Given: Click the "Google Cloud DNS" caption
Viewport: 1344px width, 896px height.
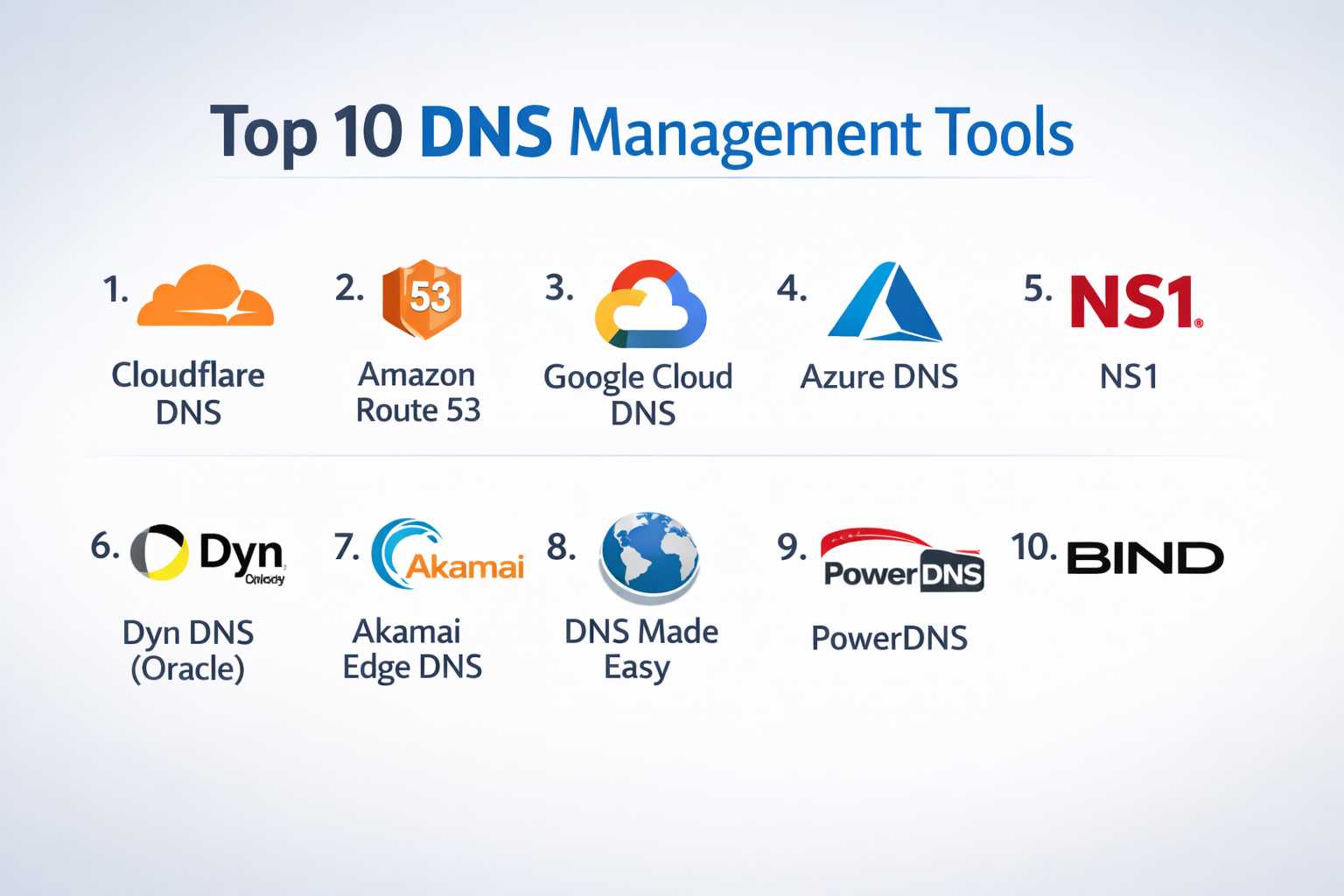Looking at the screenshot, I should point(639,394).
